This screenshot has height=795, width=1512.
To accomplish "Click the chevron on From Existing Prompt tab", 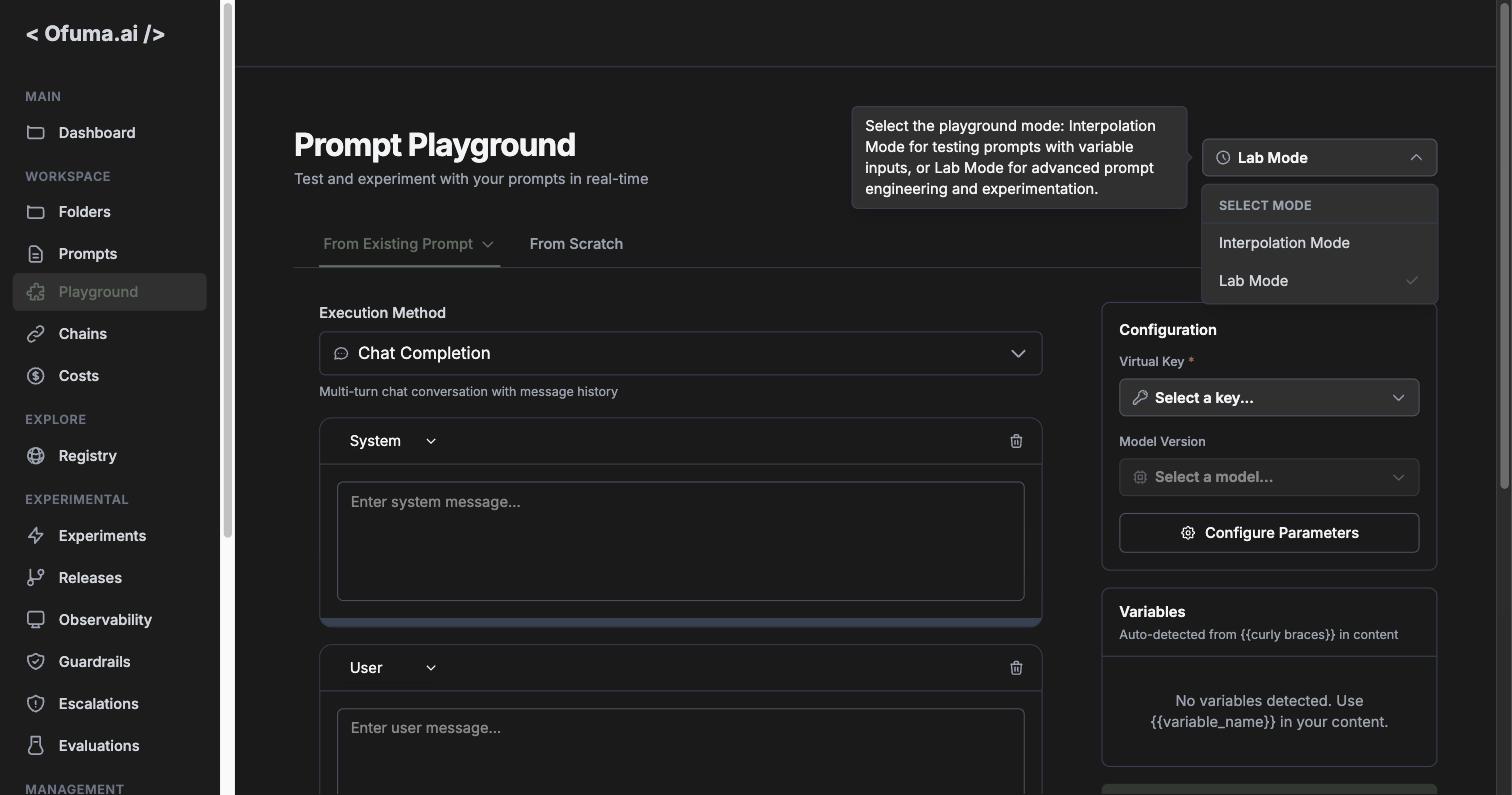I will (x=488, y=244).
